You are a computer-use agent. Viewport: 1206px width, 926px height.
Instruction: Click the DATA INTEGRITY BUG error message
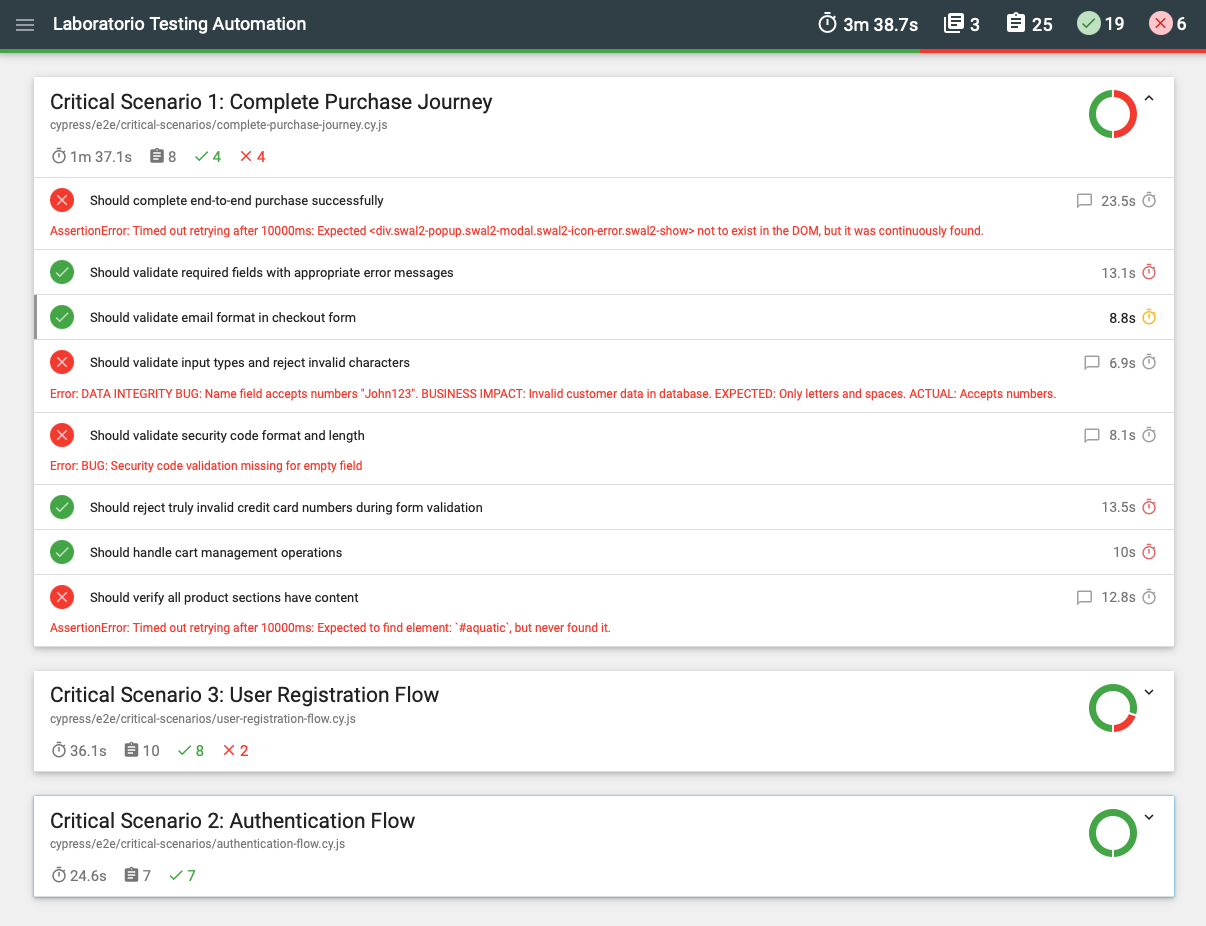pos(553,394)
